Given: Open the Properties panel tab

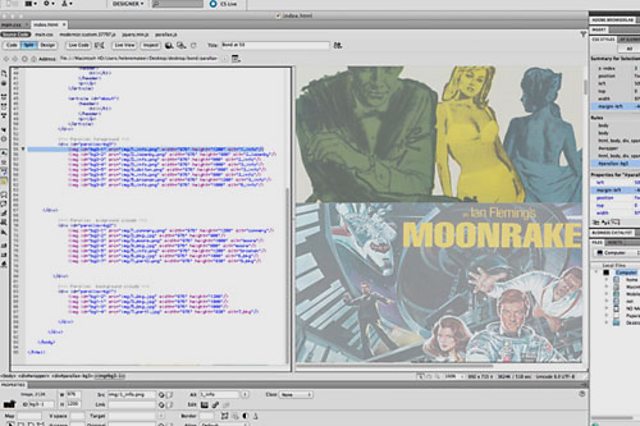Looking at the screenshot, I should (x=13, y=385).
